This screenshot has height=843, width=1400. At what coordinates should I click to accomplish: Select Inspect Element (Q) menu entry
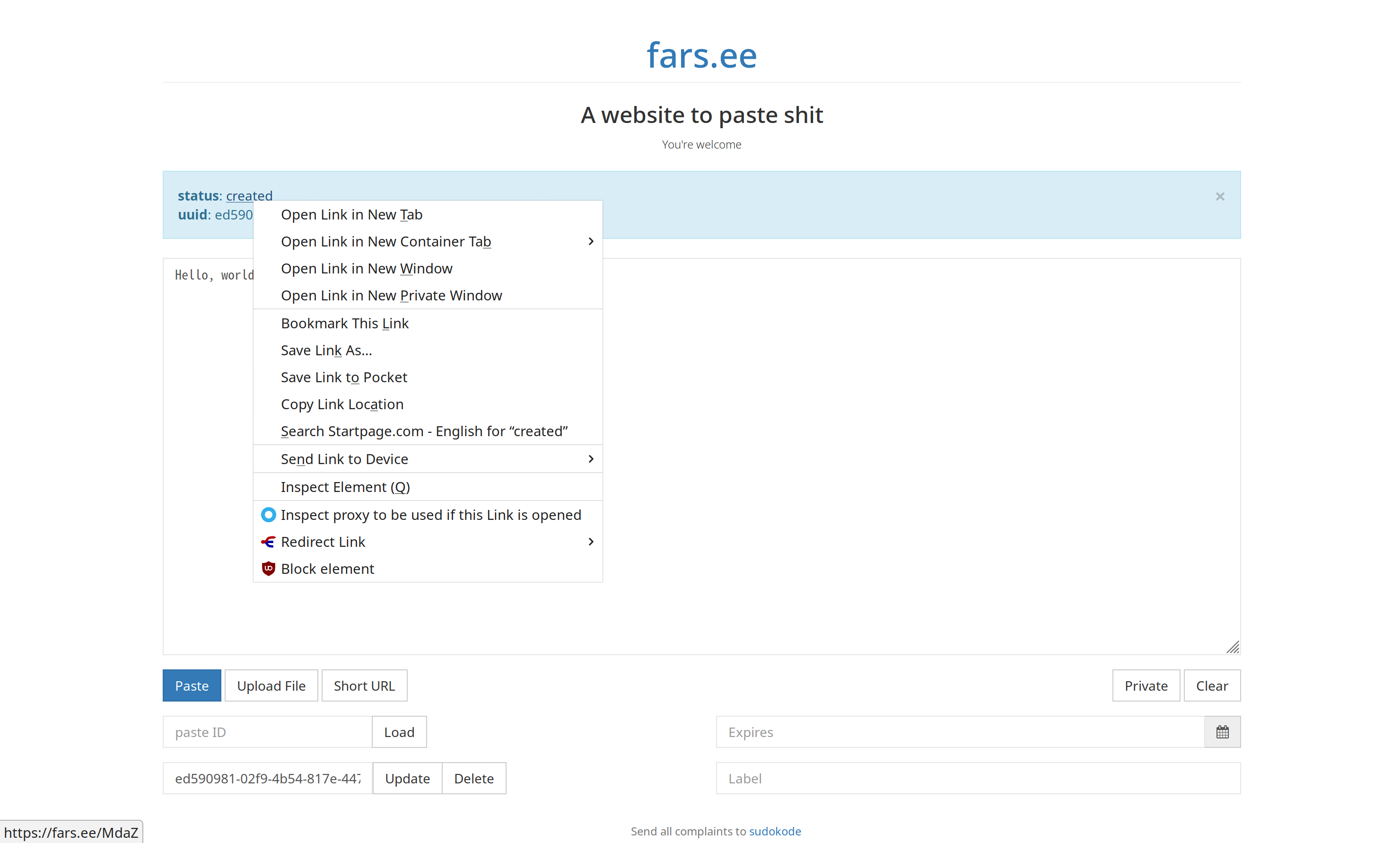point(345,487)
